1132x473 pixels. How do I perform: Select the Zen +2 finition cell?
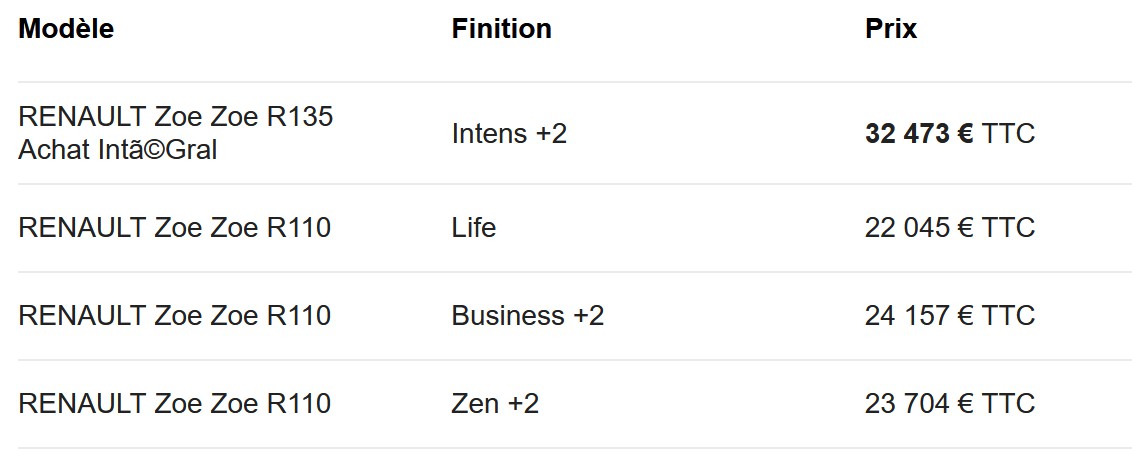495,404
